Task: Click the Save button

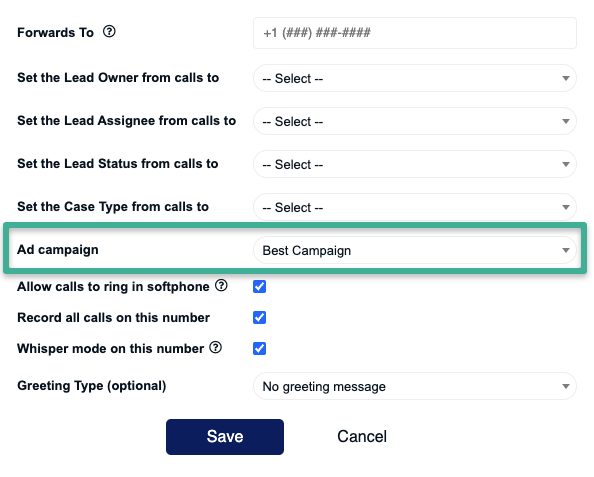Action: (x=225, y=437)
